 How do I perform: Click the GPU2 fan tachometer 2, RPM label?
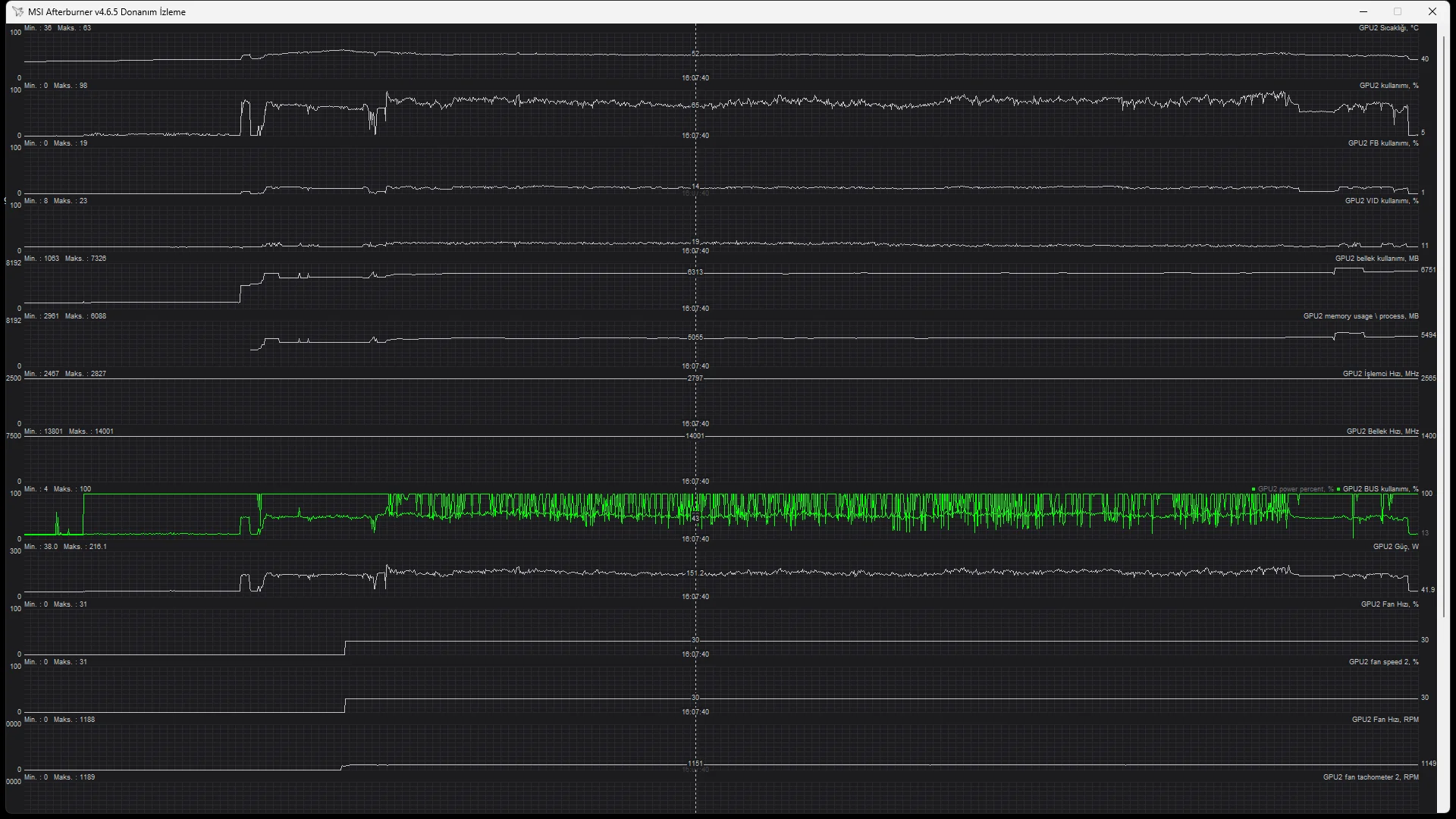tap(1370, 777)
